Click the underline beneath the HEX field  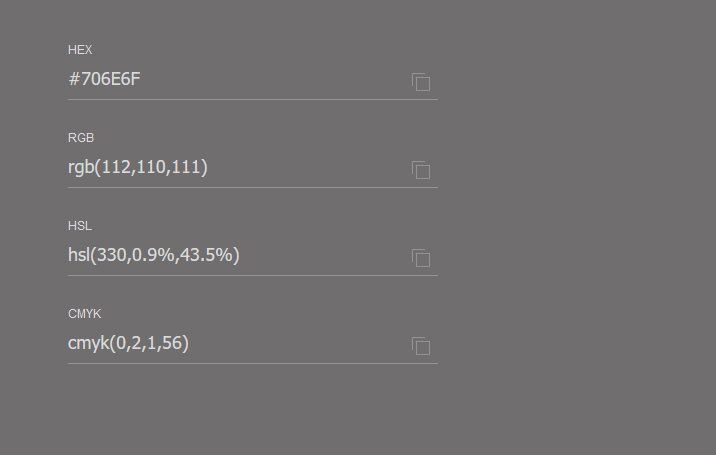click(x=252, y=99)
